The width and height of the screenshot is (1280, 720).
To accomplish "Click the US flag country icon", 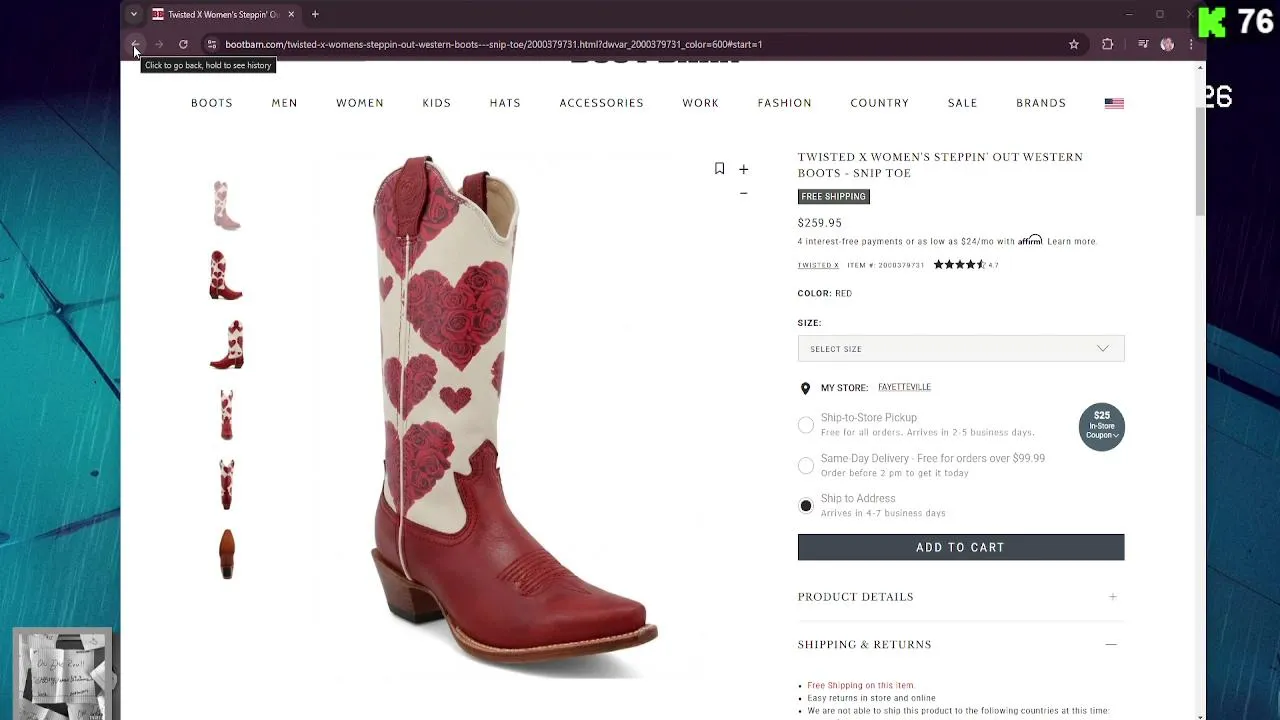I will pyautogui.click(x=1114, y=103).
